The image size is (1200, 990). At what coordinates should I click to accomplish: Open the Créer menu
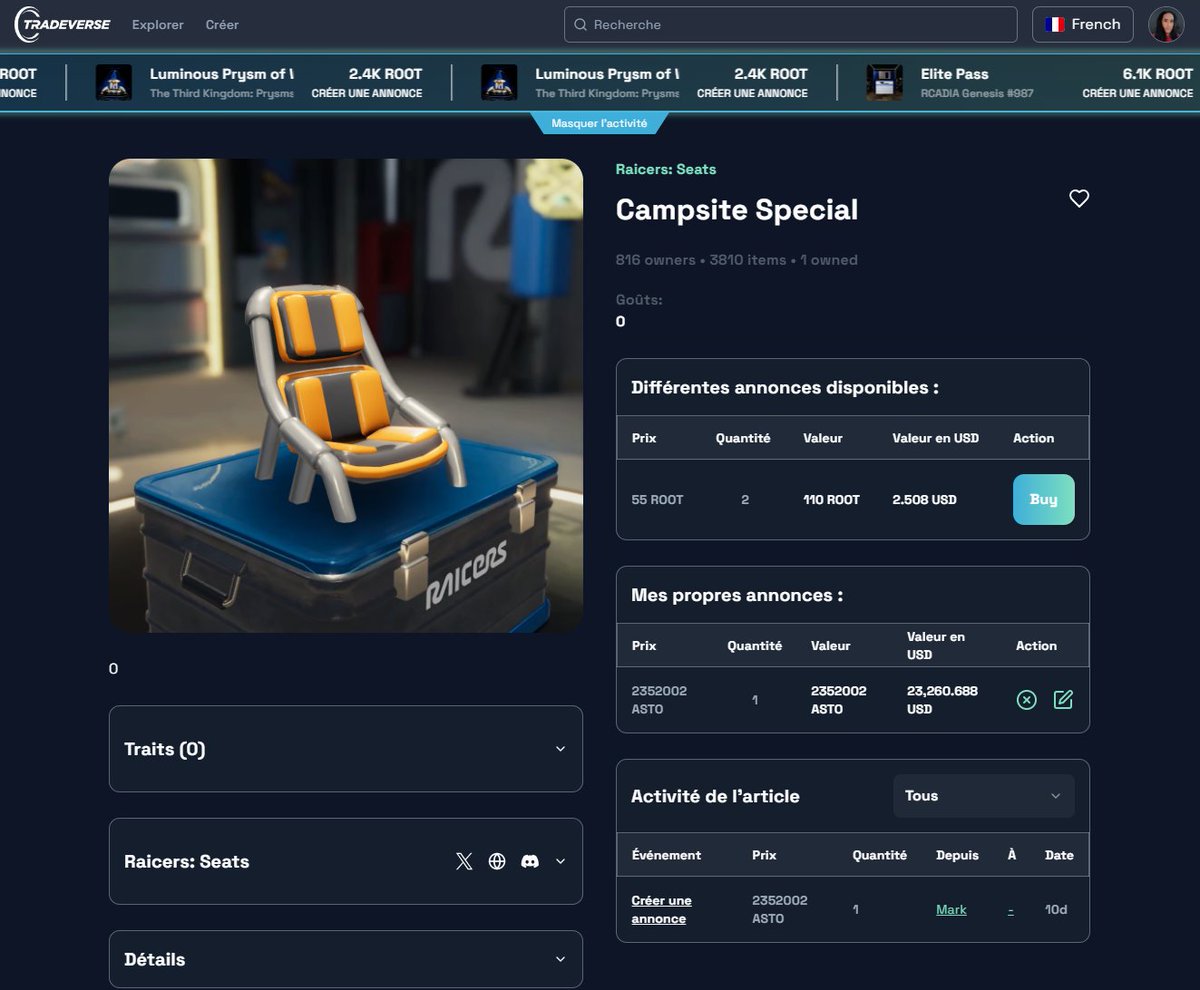222,24
